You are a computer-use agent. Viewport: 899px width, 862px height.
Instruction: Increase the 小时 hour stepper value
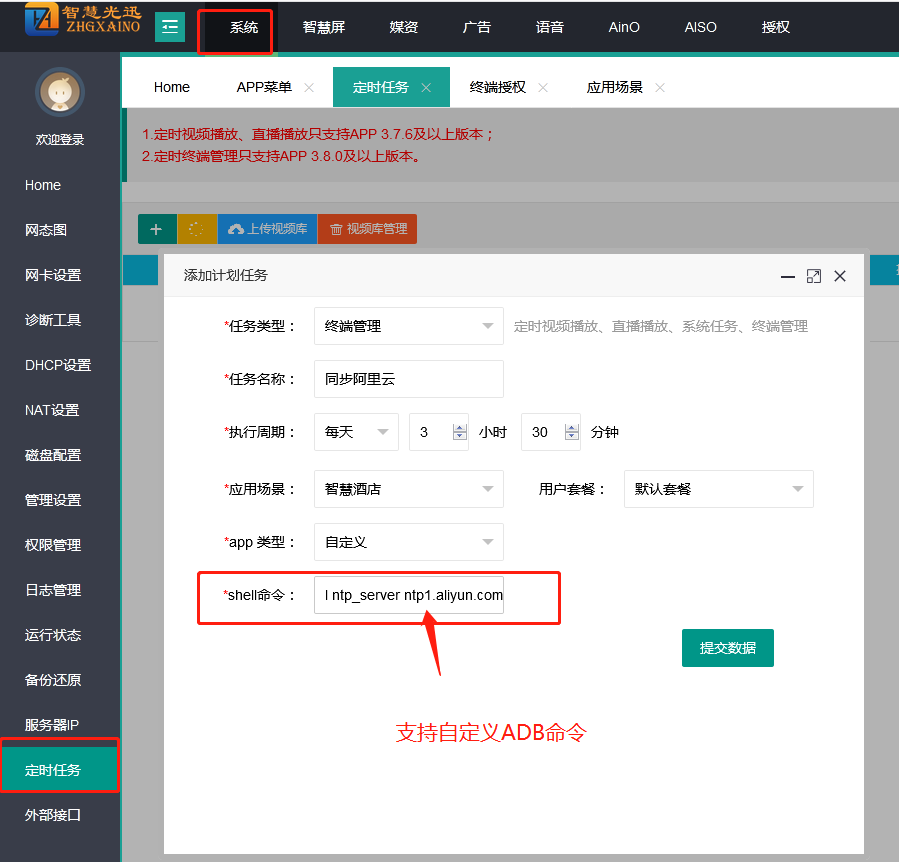460,427
